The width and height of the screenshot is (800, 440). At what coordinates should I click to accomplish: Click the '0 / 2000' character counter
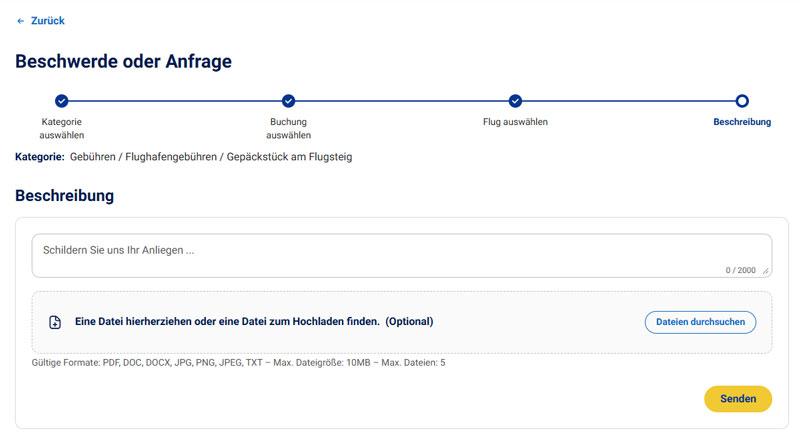[740, 270]
